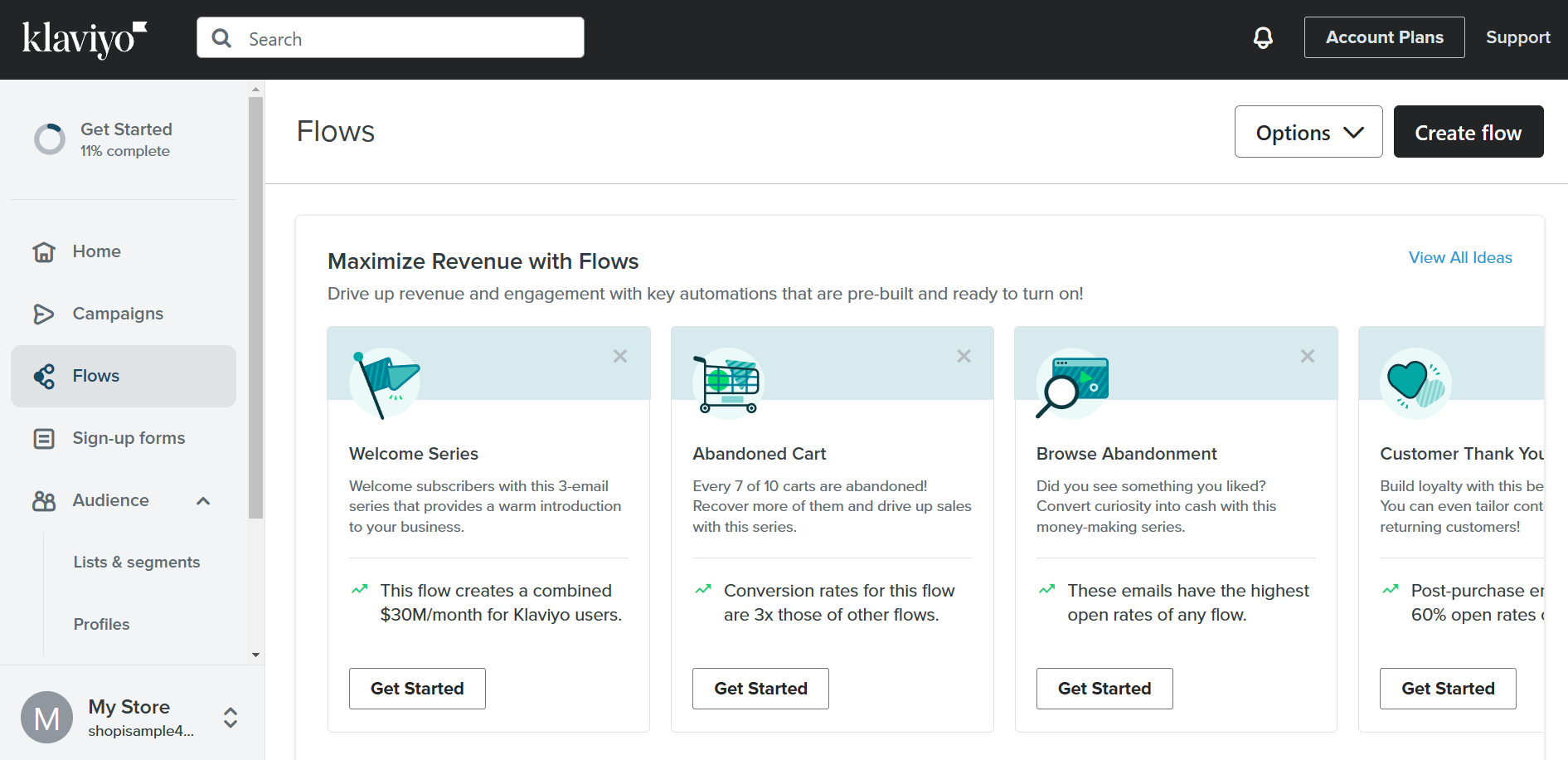Click the Flows sidebar icon

point(44,376)
